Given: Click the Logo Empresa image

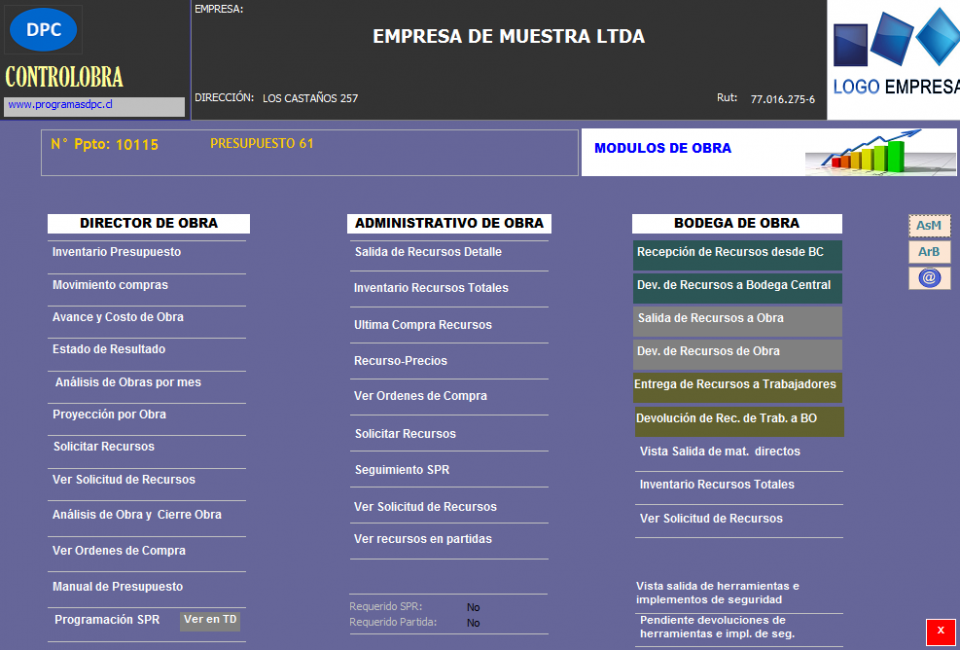Looking at the screenshot, I should 894,59.
